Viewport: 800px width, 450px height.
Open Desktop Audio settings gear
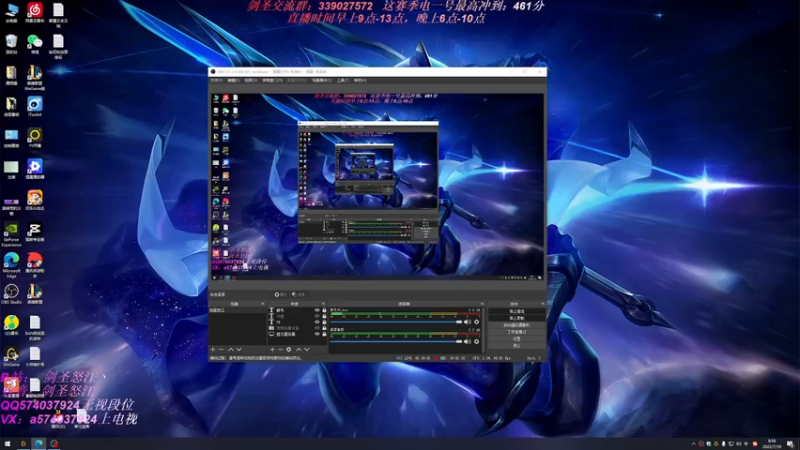pyautogui.click(x=477, y=341)
